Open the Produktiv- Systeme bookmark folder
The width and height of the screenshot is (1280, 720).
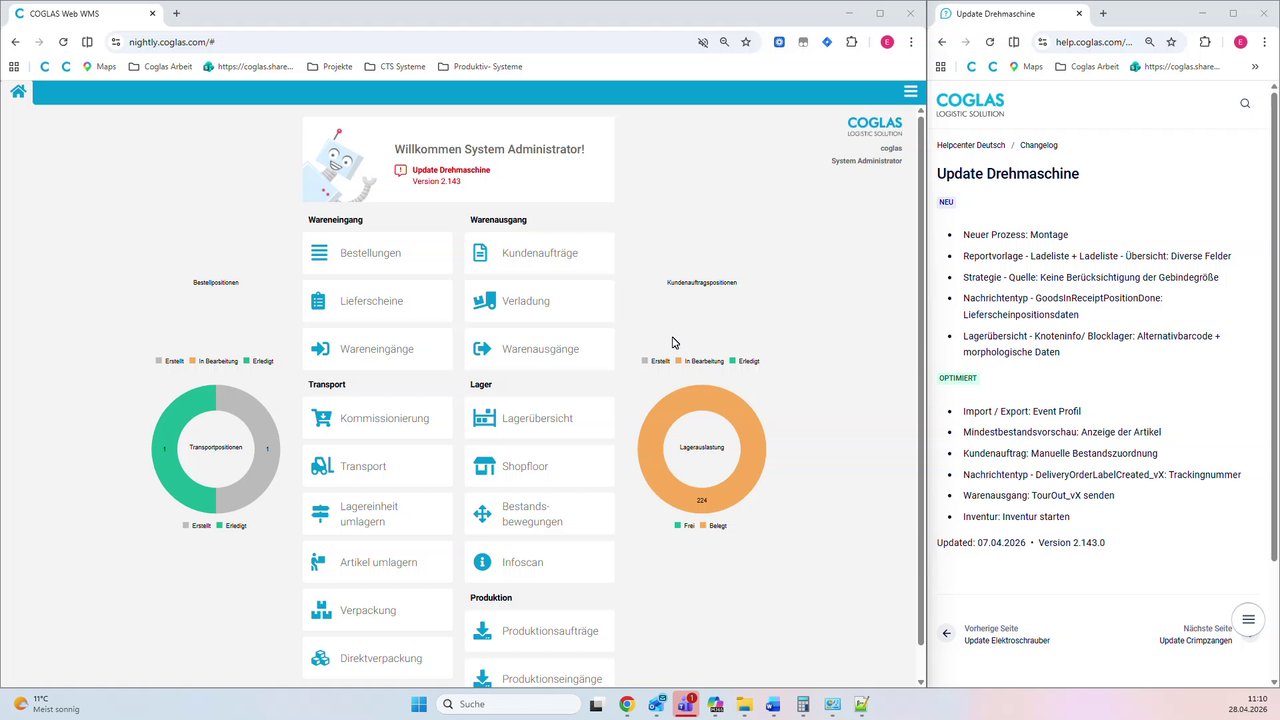click(x=479, y=67)
